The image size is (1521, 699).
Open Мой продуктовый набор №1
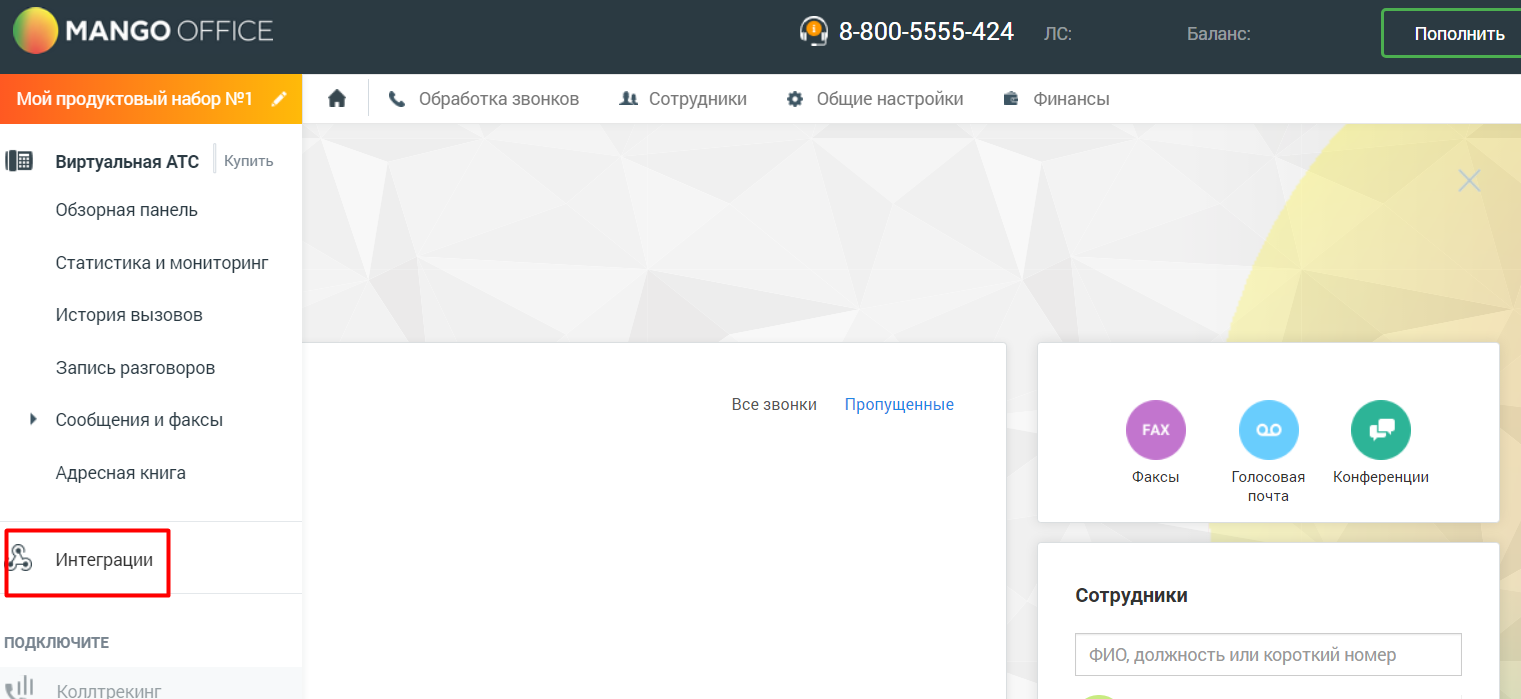135,99
